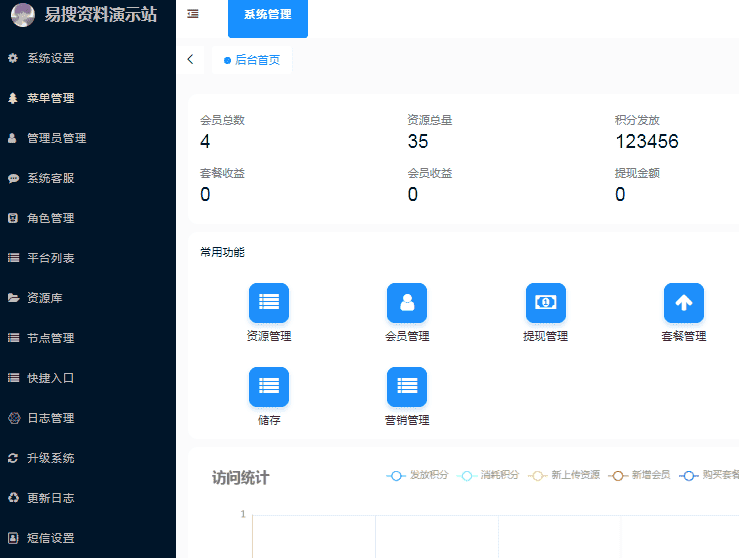Viewport: 739px width, 558px height.
Task: Click the 储存 label under shortcuts
Action: (x=269, y=420)
